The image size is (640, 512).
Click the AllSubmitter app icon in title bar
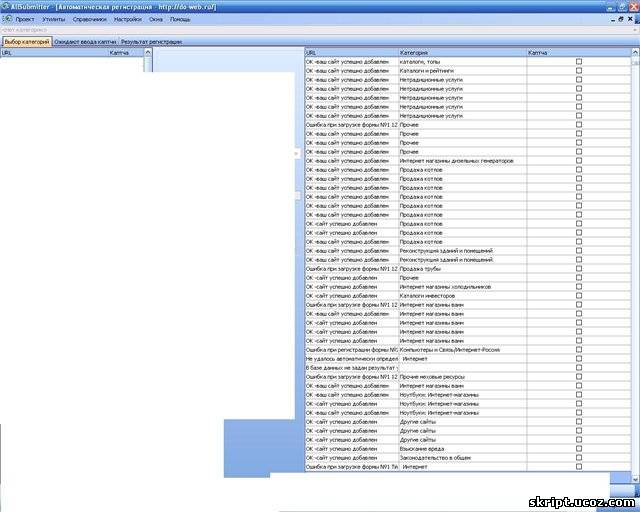(5, 6)
